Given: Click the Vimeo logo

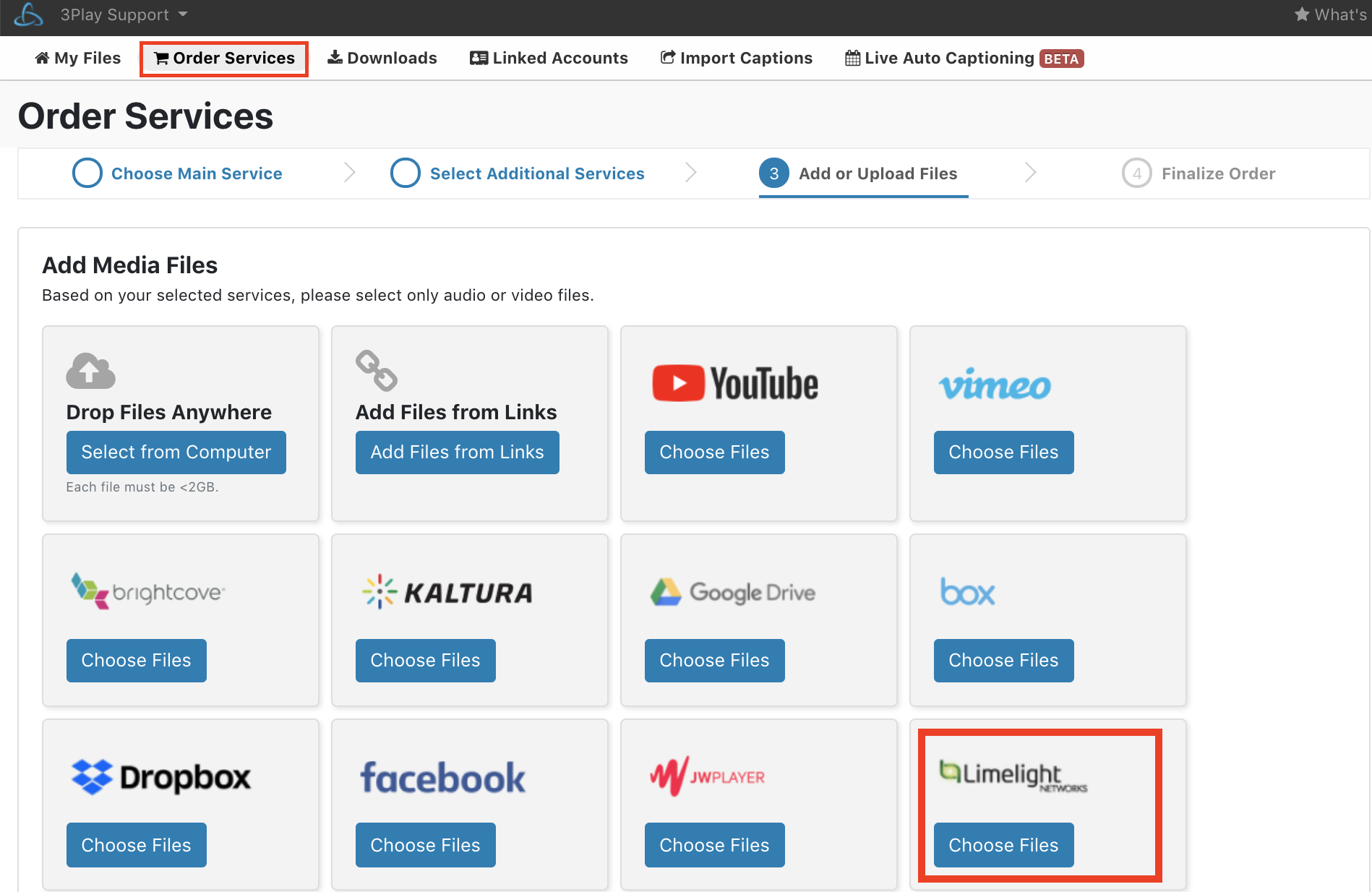Looking at the screenshot, I should 995,385.
